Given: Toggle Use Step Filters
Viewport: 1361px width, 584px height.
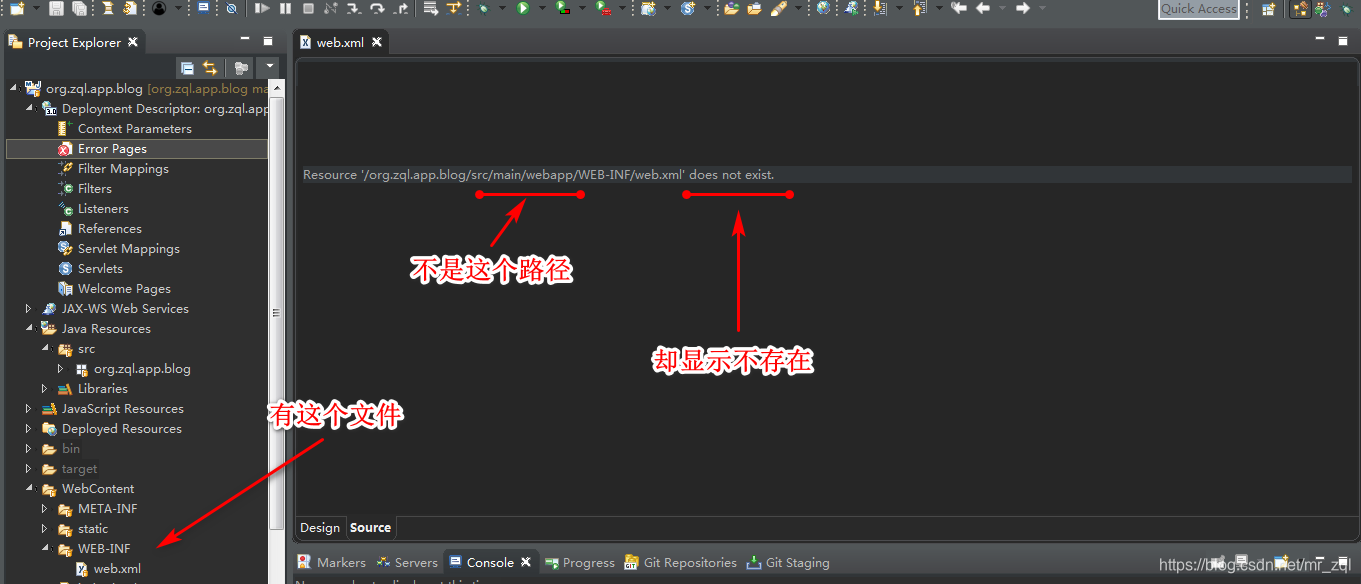Looking at the screenshot, I should click(454, 8).
